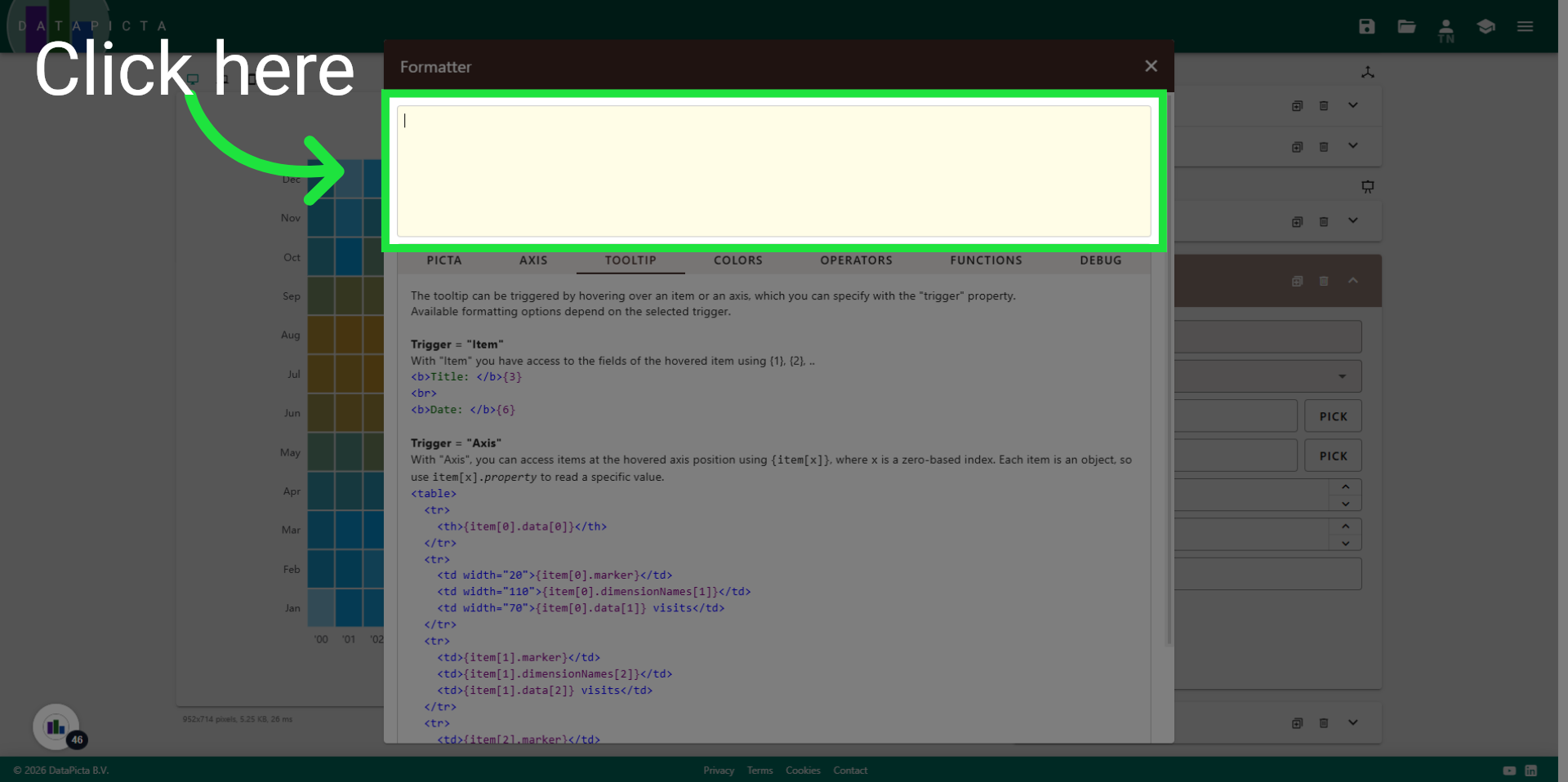Open the LinkedIn icon in the footer
Viewport: 1568px width, 782px height.
1531,771
